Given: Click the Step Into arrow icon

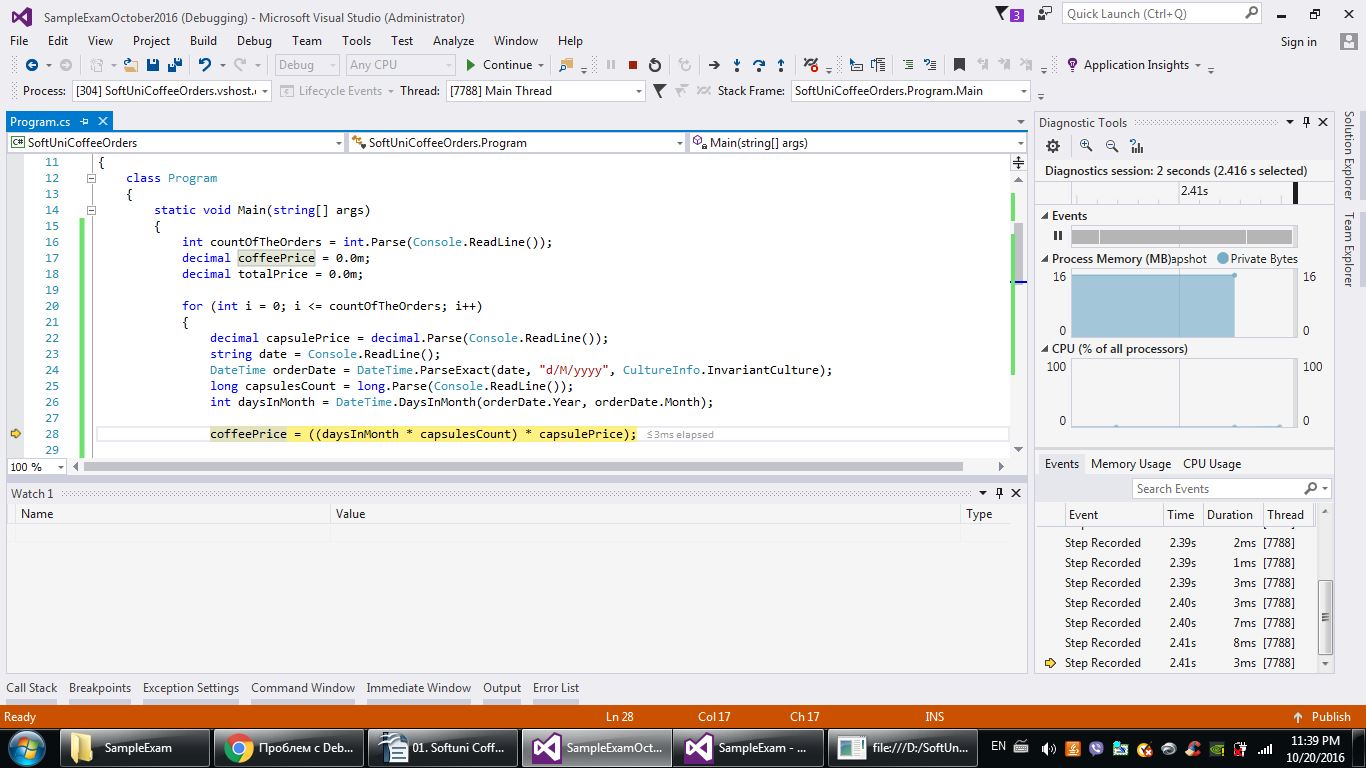Looking at the screenshot, I should point(737,65).
